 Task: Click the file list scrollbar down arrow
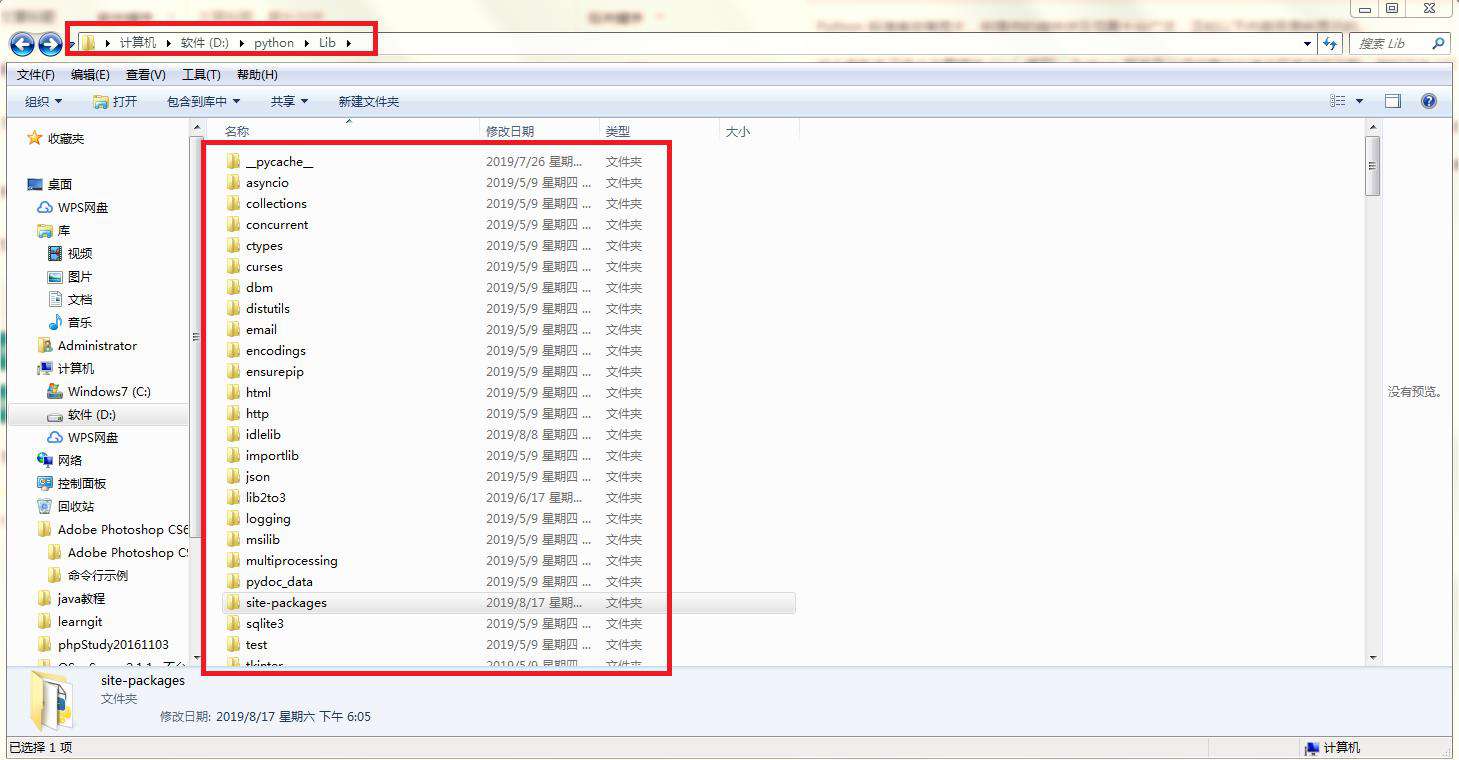1373,657
